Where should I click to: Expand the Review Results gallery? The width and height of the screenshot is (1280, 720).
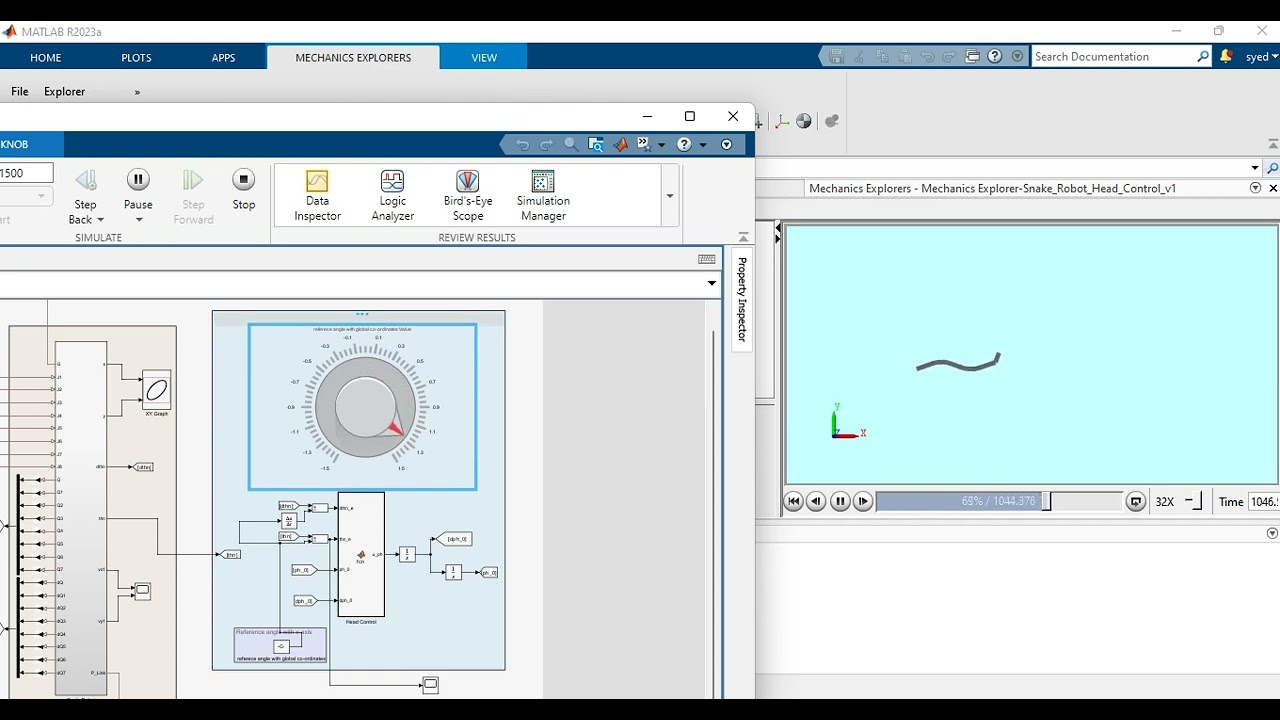pos(670,196)
